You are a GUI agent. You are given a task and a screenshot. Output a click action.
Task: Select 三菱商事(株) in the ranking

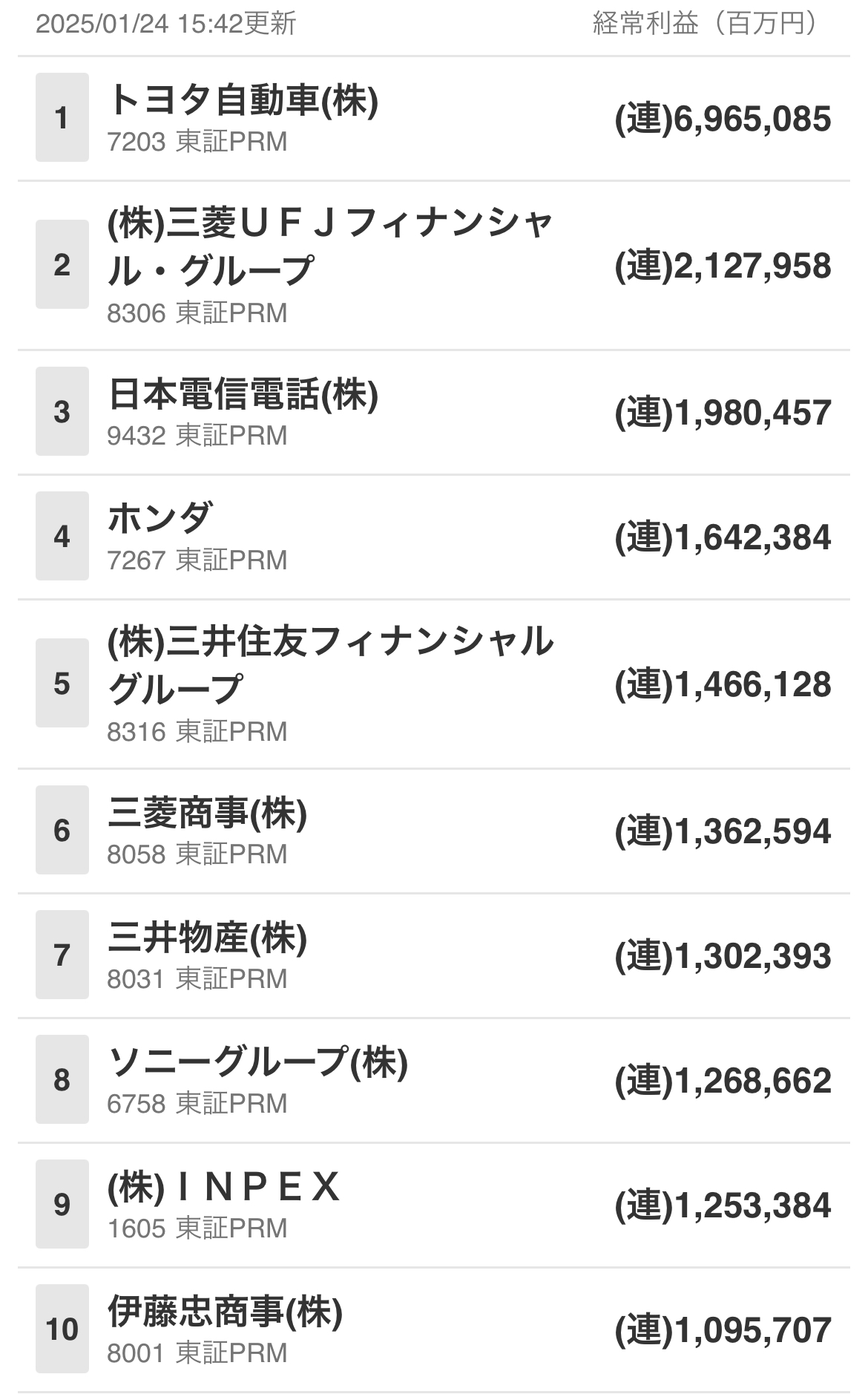(207, 814)
